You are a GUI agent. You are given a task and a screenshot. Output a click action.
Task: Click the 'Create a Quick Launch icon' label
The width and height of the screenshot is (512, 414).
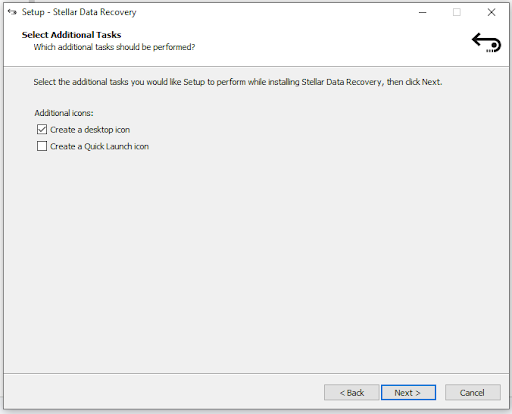coord(99,146)
